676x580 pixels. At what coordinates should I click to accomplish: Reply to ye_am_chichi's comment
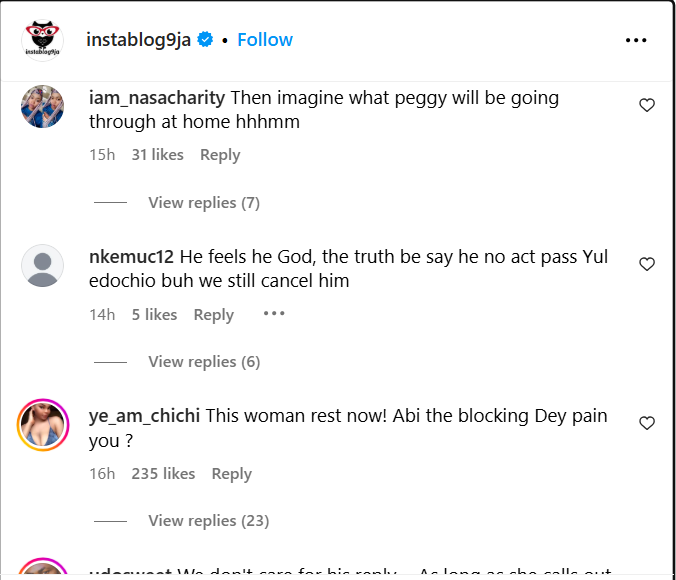[x=232, y=474]
